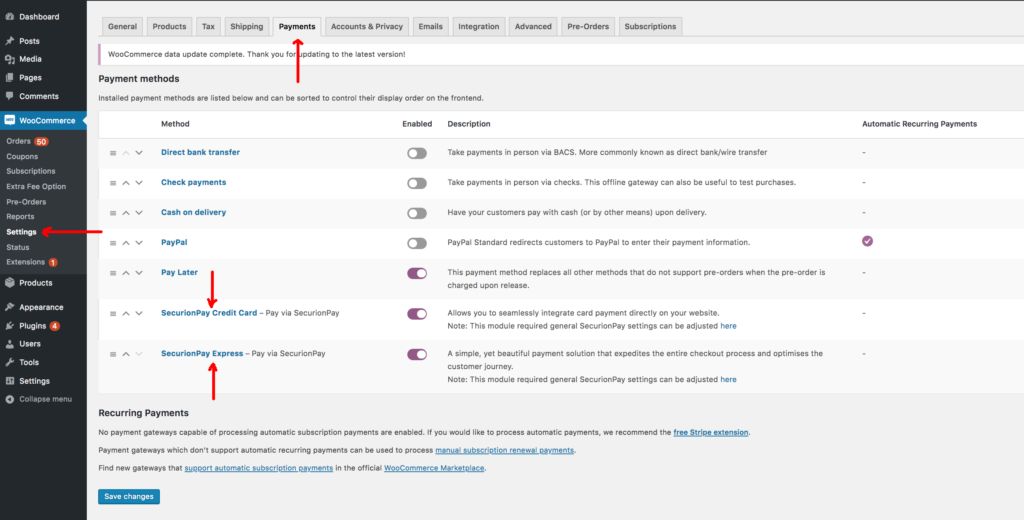1024x520 pixels.
Task: Grab the drag handle for Pay Later row
Action: point(113,273)
